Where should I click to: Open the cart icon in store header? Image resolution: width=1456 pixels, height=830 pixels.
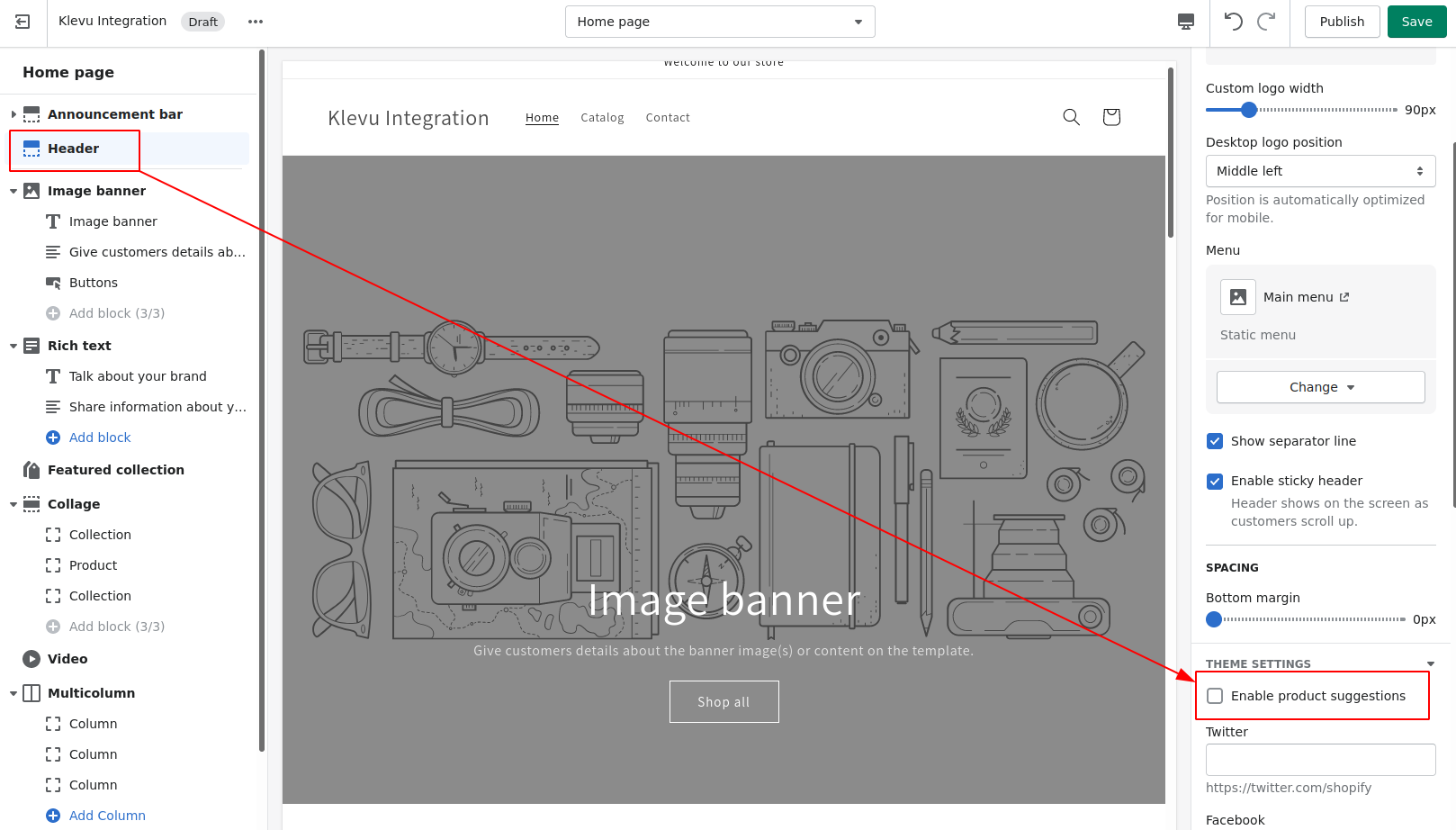pos(1111,117)
